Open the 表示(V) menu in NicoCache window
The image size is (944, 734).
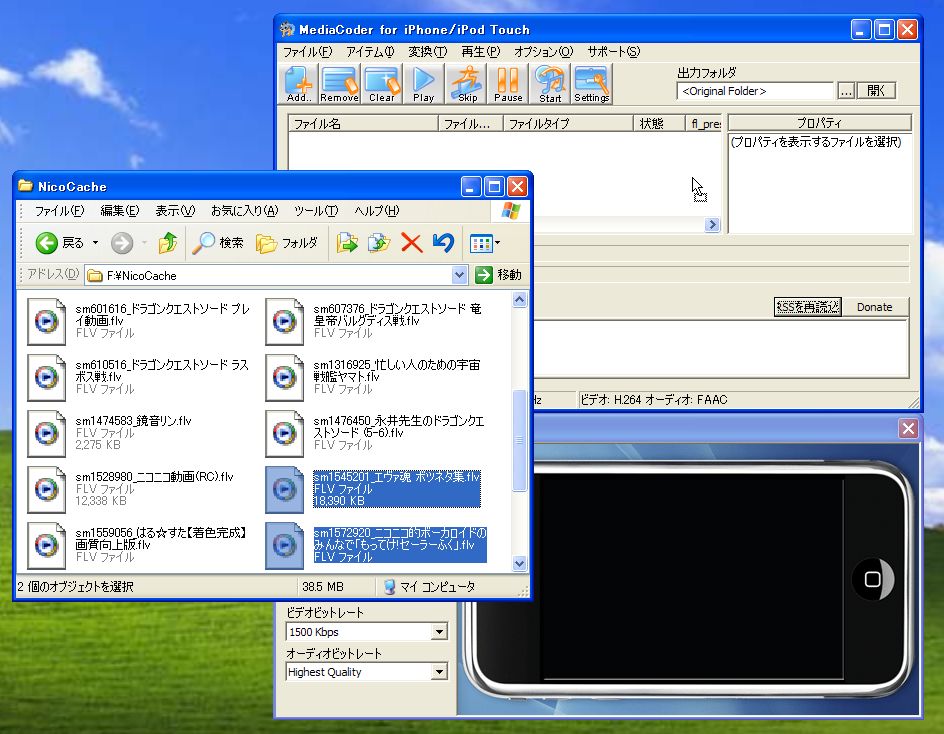pyautogui.click(x=175, y=211)
